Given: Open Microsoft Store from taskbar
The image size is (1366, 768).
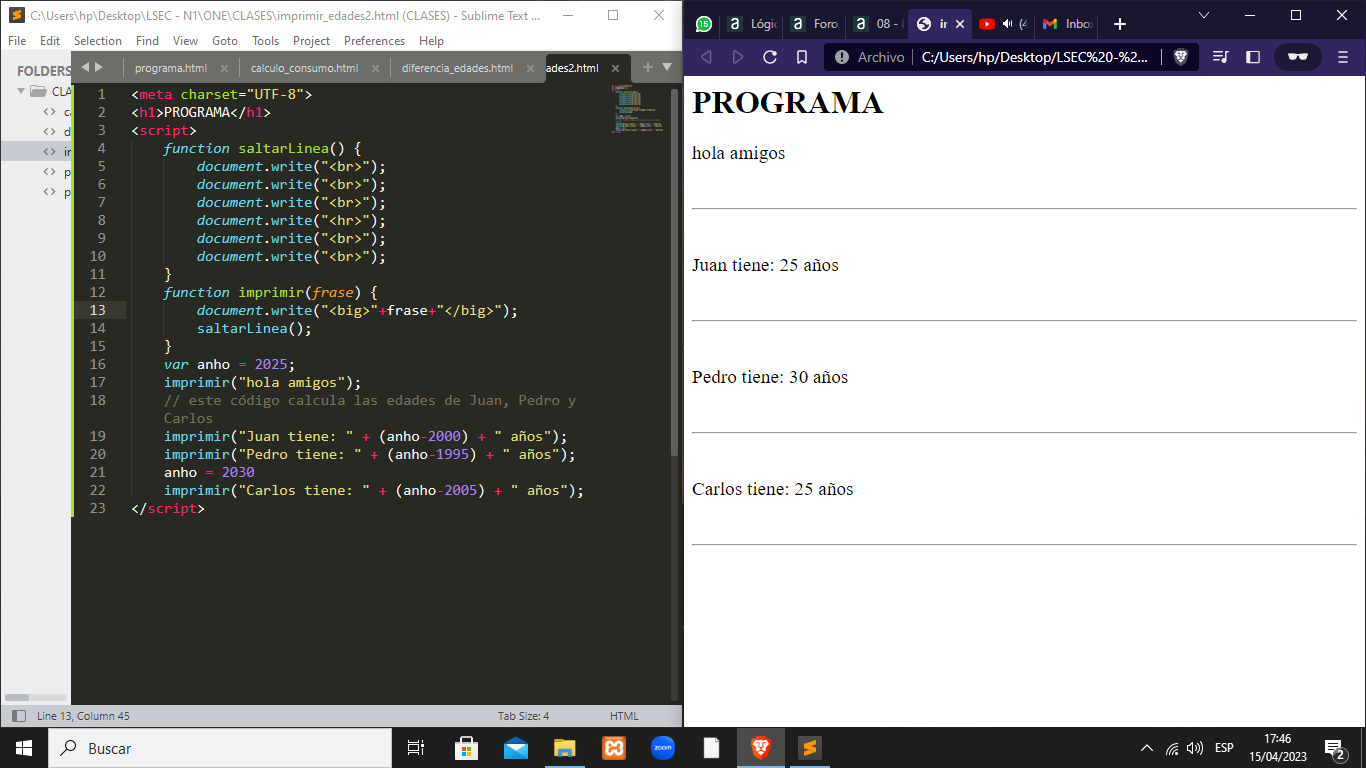Looking at the screenshot, I should click(x=466, y=748).
